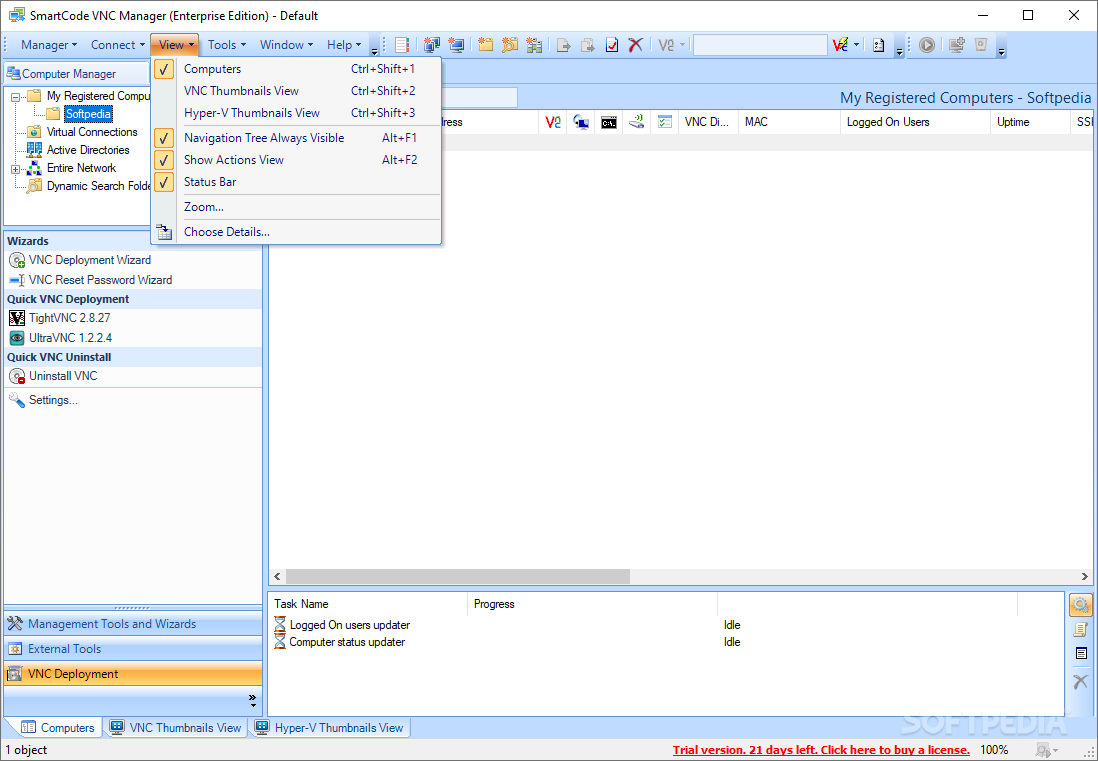
Task: Click the toolbar quick connect input field
Action: coord(760,45)
